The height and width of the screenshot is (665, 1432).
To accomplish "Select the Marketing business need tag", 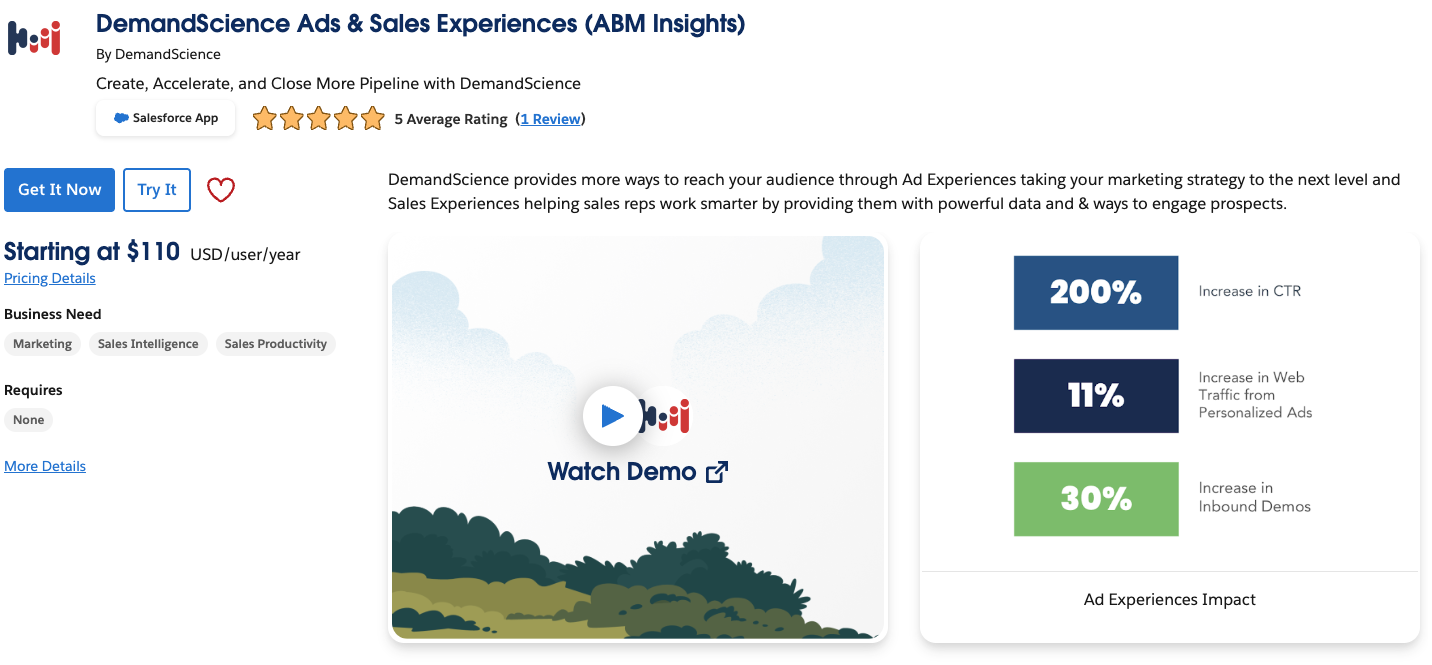I will pyautogui.click(x=42, y=344).
